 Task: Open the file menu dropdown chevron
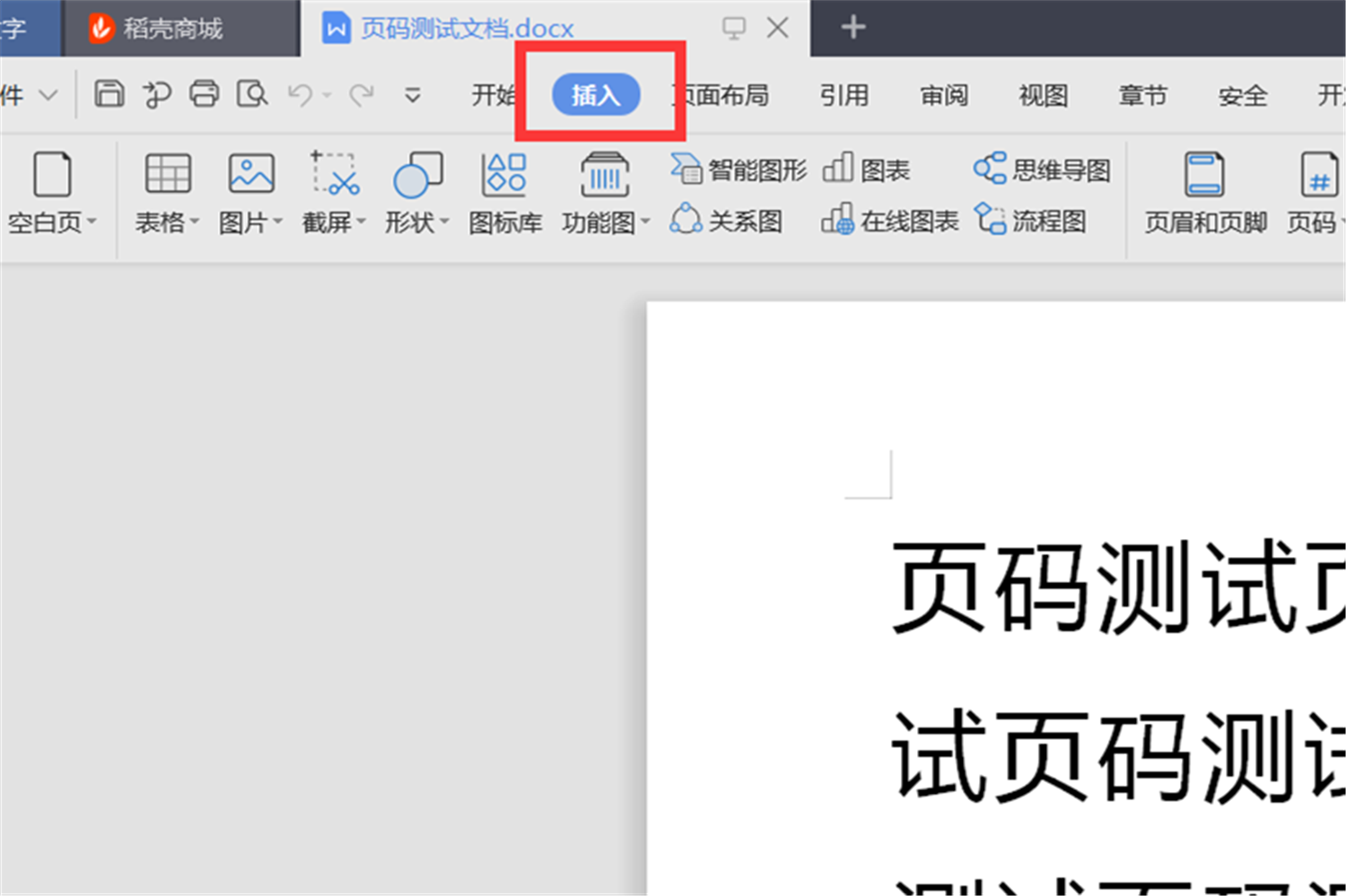click(48, 95)
